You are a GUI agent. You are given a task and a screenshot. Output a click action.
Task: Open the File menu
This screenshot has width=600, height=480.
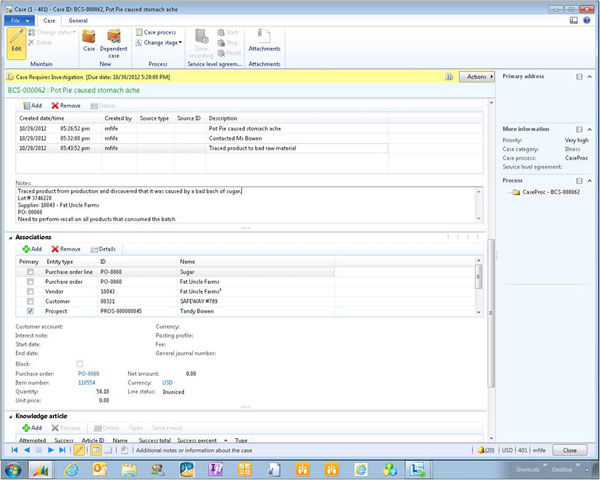pos(18,20)
